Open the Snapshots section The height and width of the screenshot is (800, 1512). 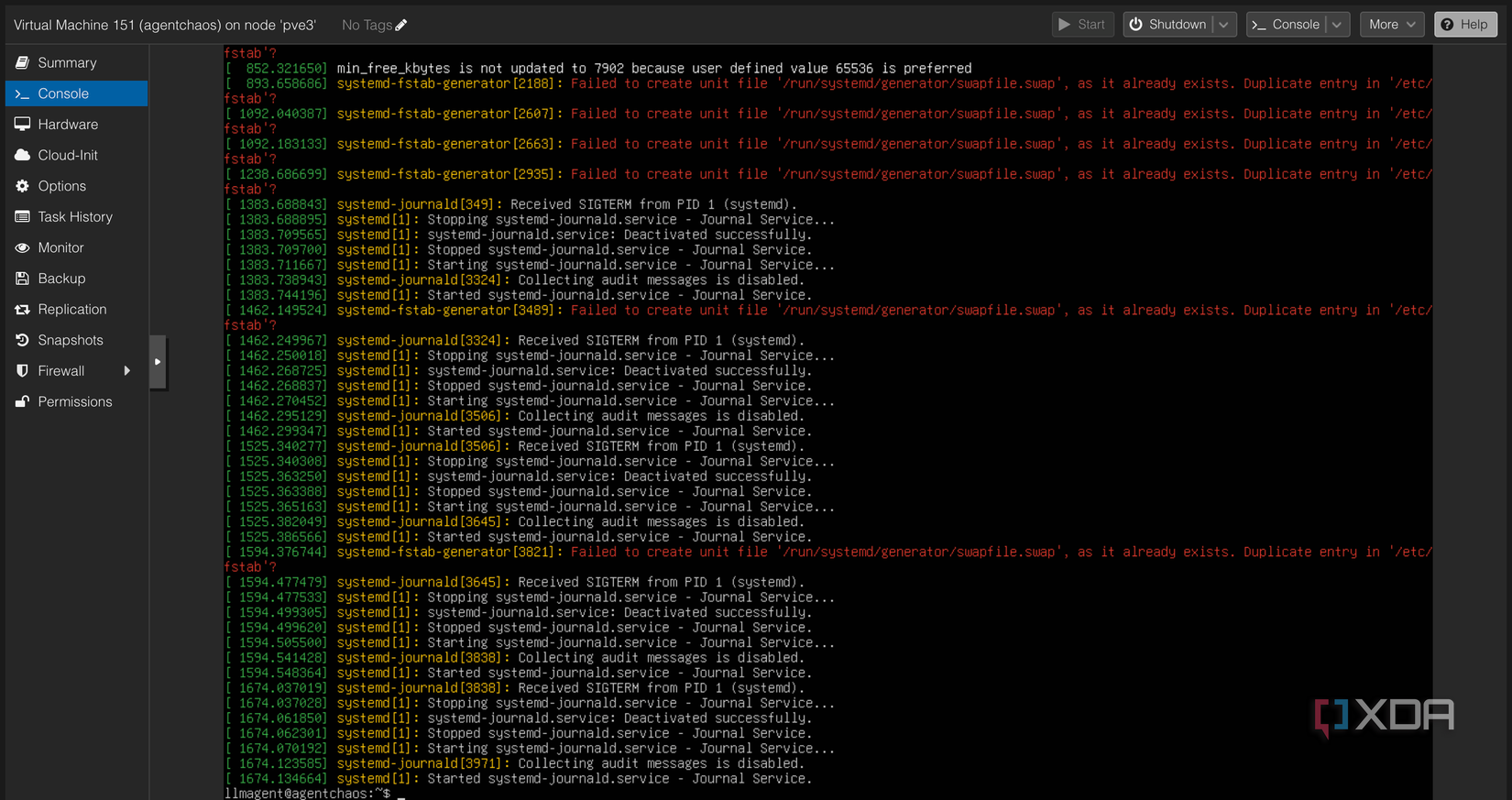pyautogui.click(x=77, y=340)
